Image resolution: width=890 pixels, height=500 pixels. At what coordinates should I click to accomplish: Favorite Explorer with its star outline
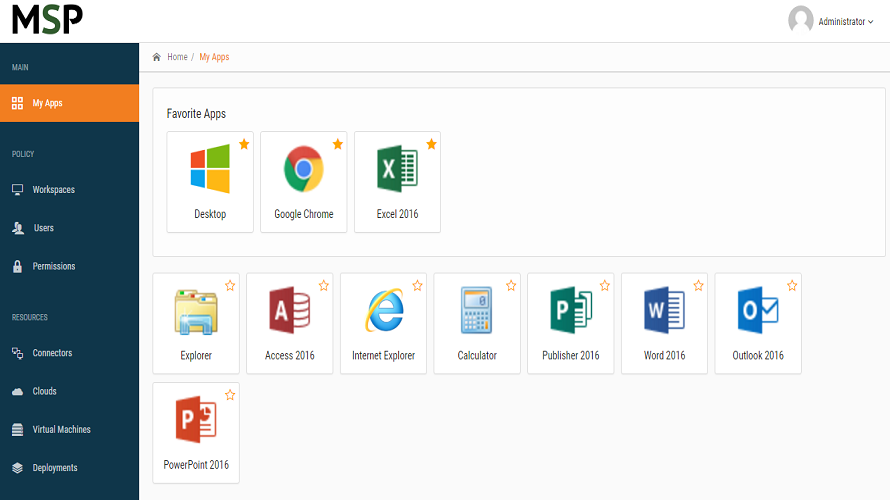(x=230, y=285)
